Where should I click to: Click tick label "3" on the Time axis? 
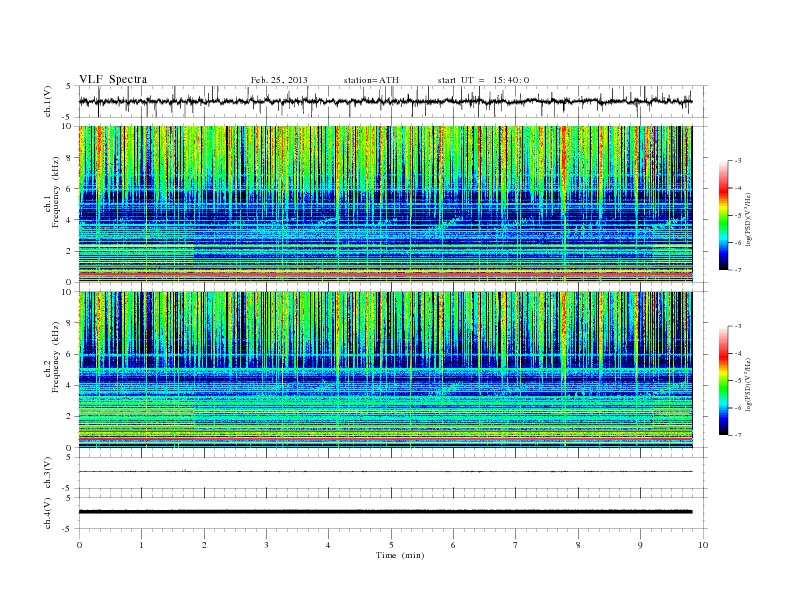[x=266, y=545]
